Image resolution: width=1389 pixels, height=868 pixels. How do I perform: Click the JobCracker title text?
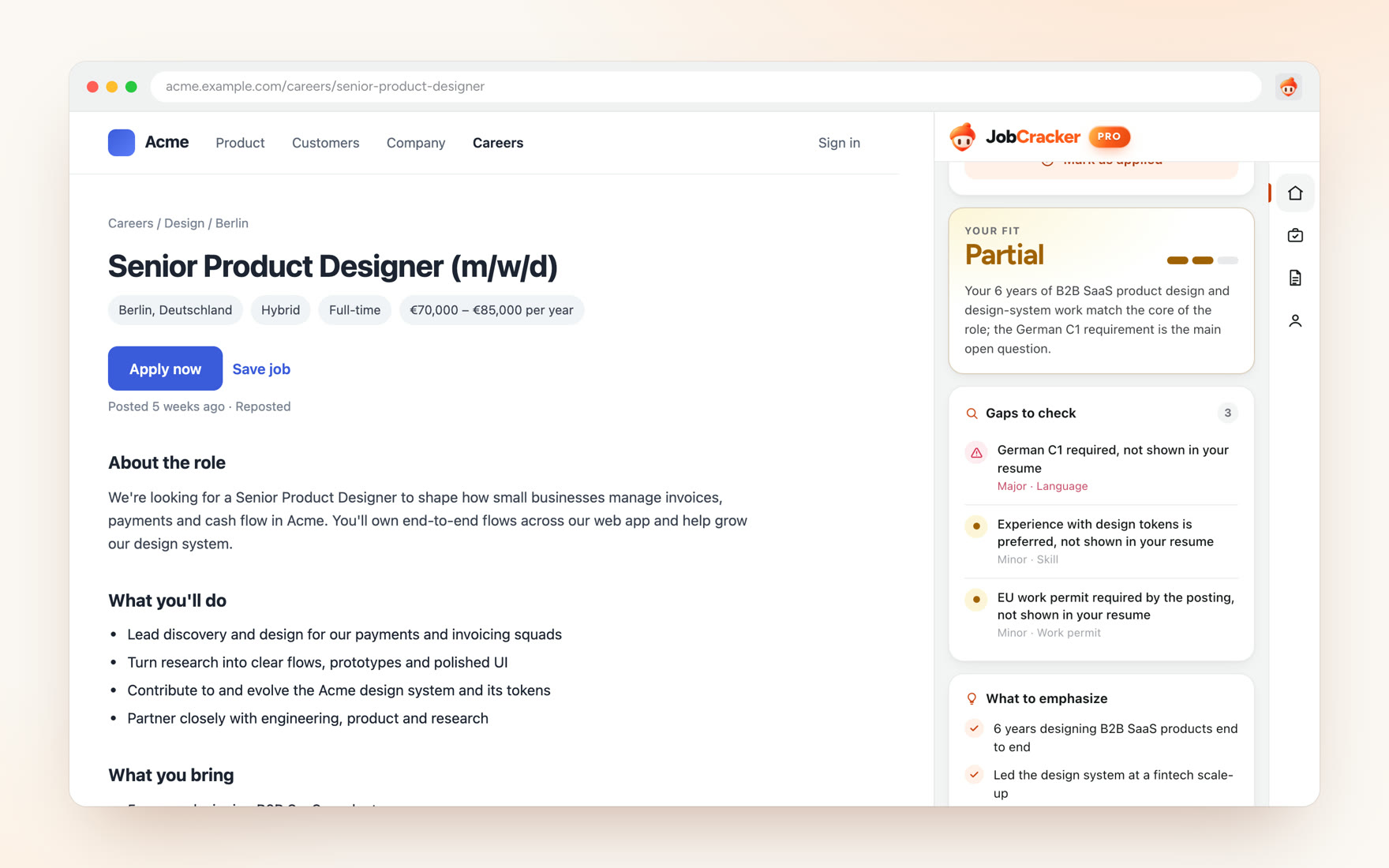pos(1032,137)
